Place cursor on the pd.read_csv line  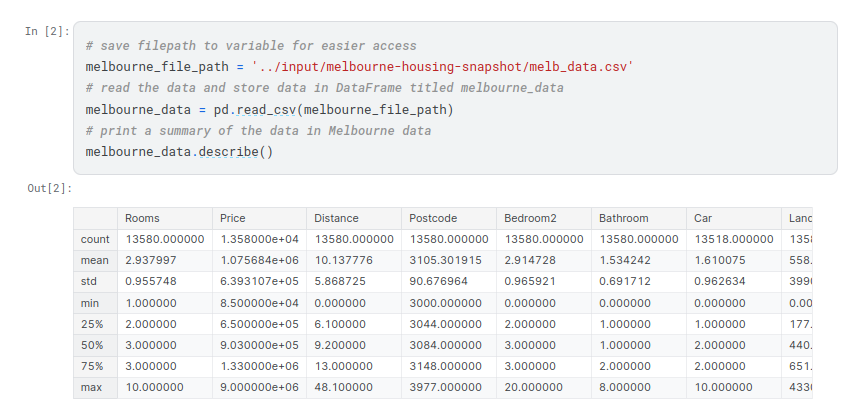pos(270,109)
